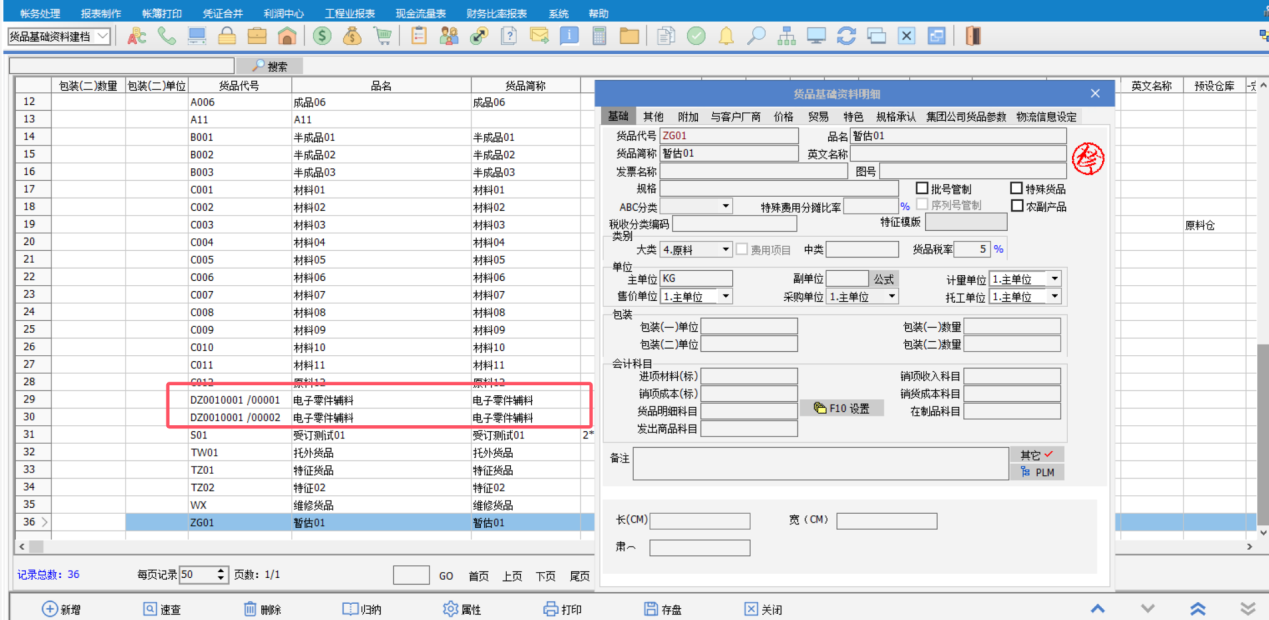Open the 计量单位 dropdown
The width and height of the screenshot is (1269, 620).
(x=1054, y=279)
